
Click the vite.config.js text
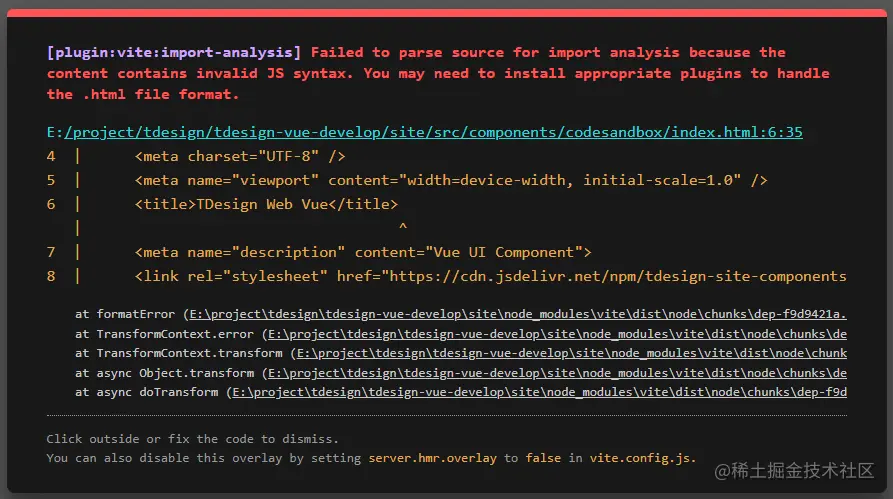coord(640,458)
